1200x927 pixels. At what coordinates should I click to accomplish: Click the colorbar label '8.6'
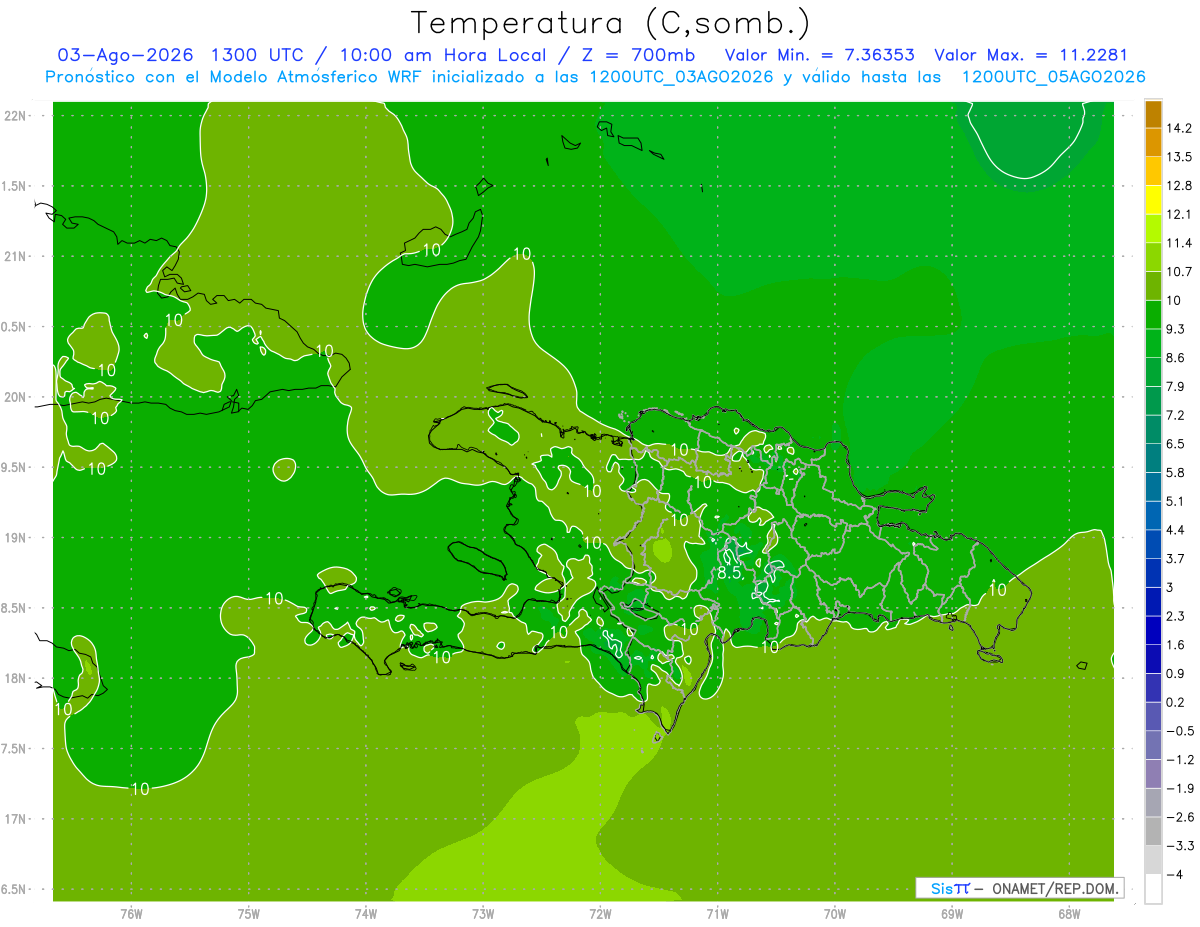[x=1175, y=358]
